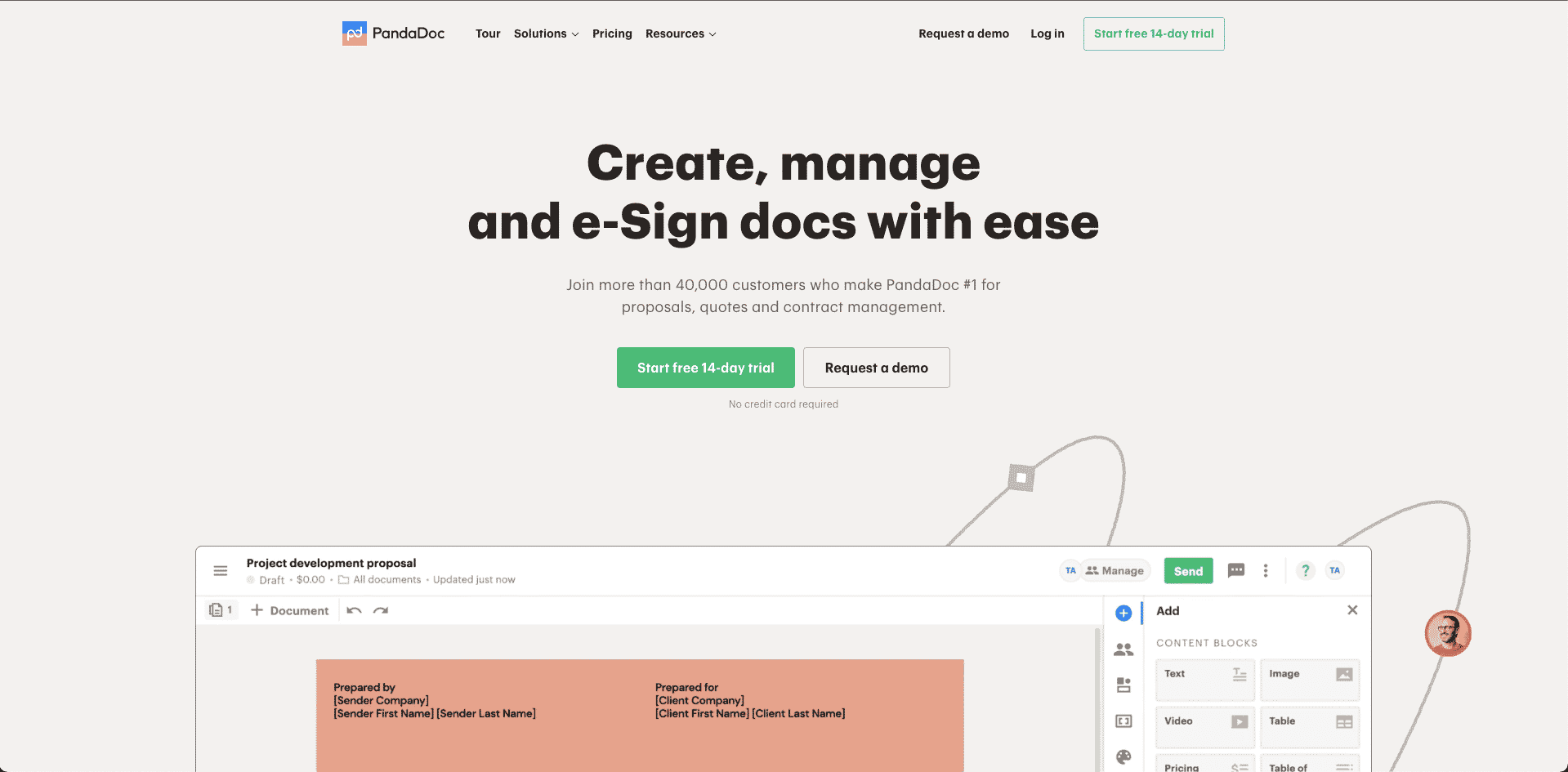Click the Manage recipients button
The image size is (1568, 772).
[1115, 570]
